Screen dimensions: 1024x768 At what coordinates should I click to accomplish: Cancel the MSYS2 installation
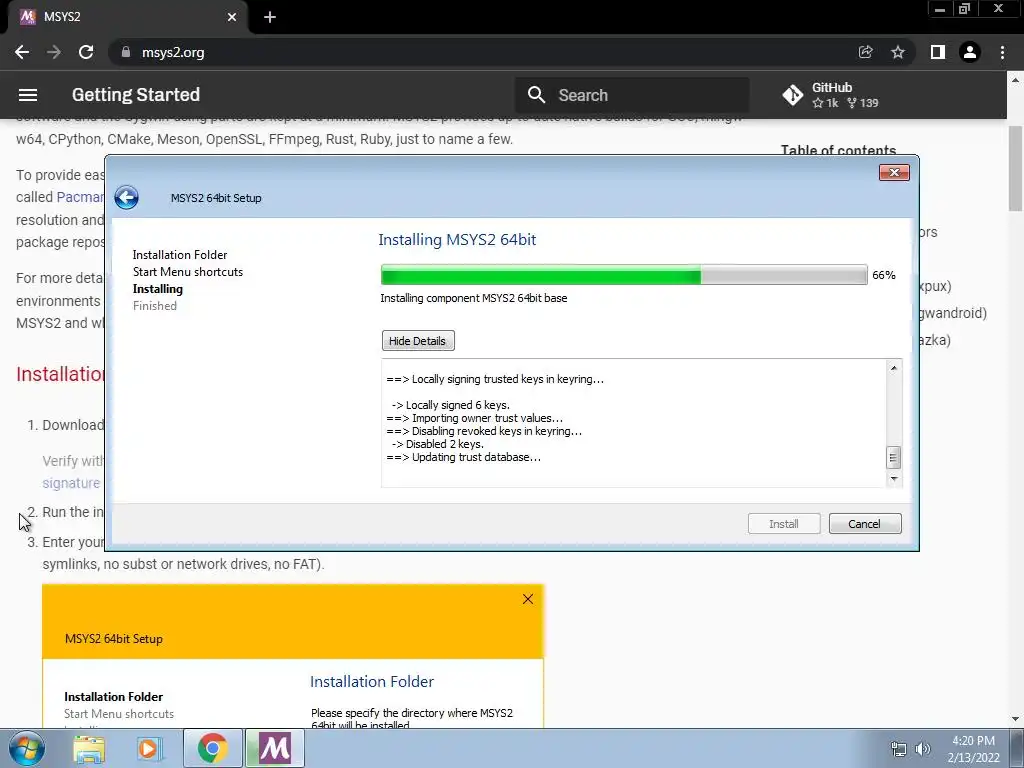[865, 524]
